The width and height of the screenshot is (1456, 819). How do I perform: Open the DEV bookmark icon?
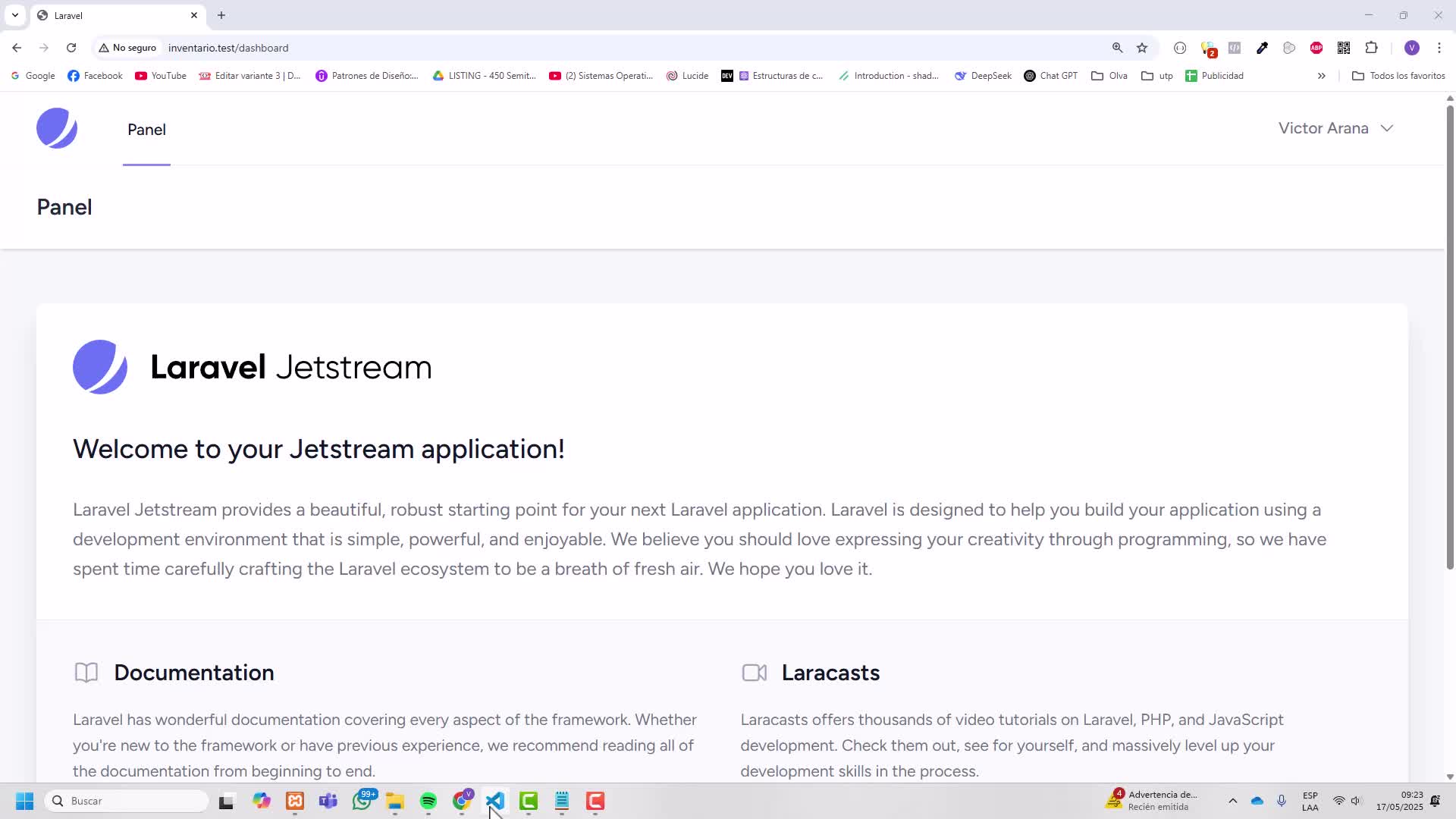click(x=726, y=76)
